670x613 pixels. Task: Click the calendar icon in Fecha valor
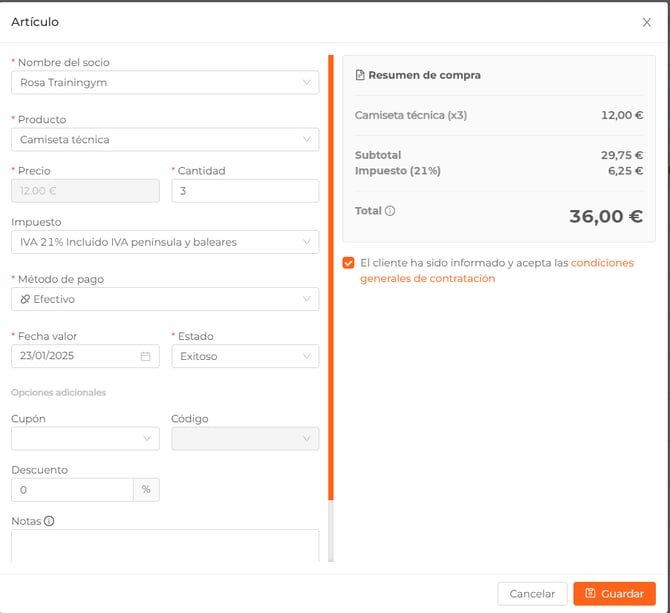pyautogui.click(x=145, y=356)
